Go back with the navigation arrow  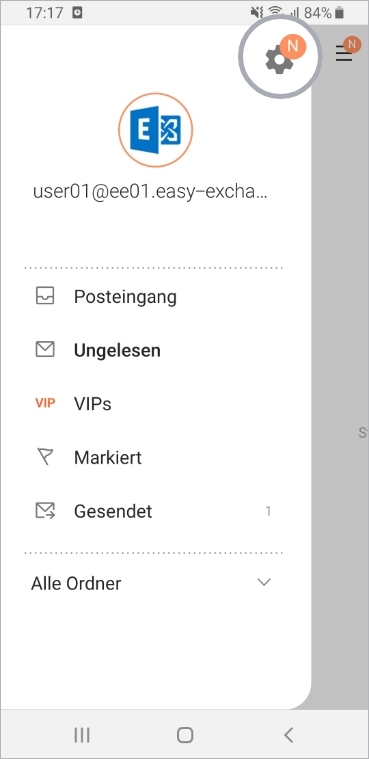(289, 735)
